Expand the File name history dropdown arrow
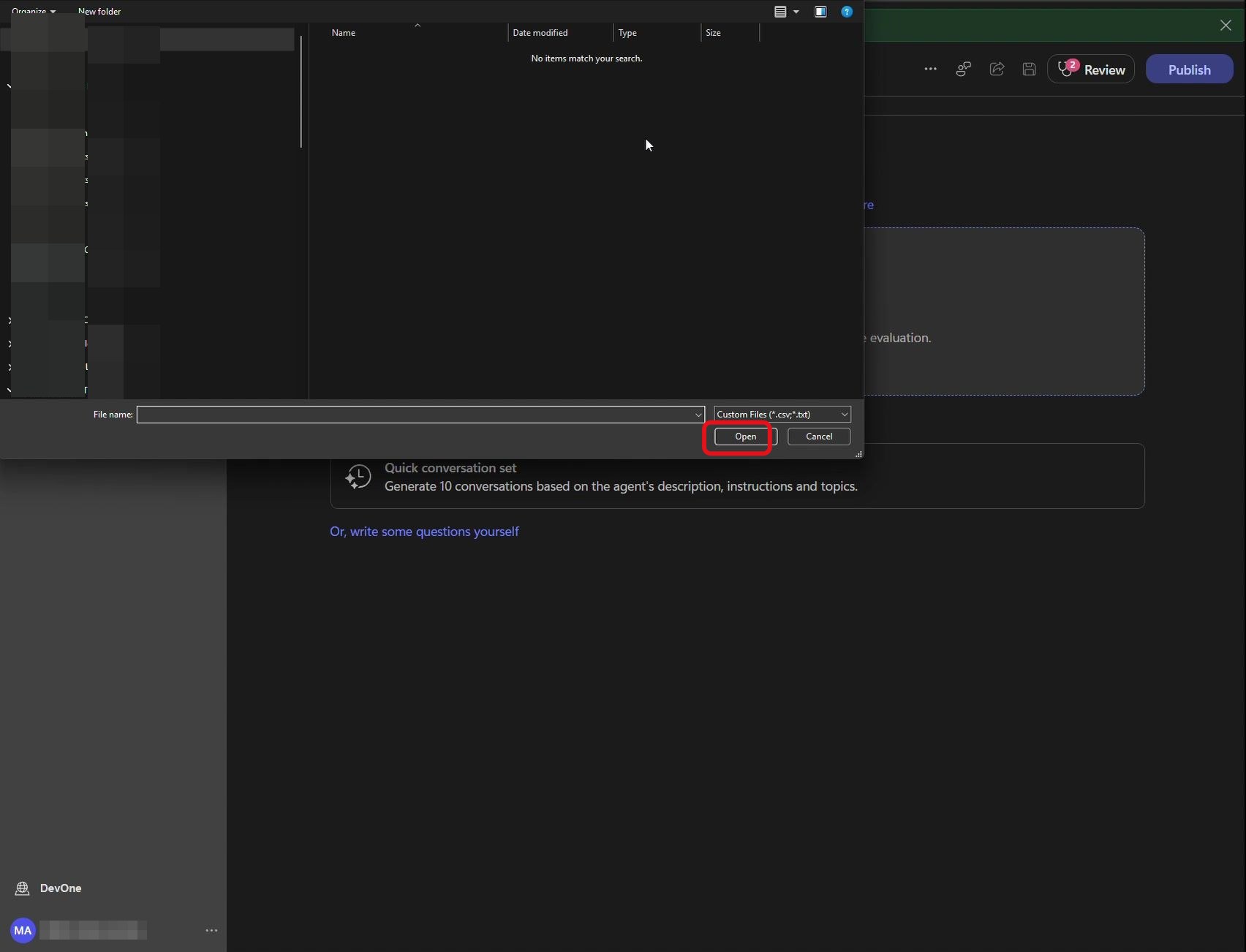This screenshot has width=1246, height=952. tap(698, 415)
